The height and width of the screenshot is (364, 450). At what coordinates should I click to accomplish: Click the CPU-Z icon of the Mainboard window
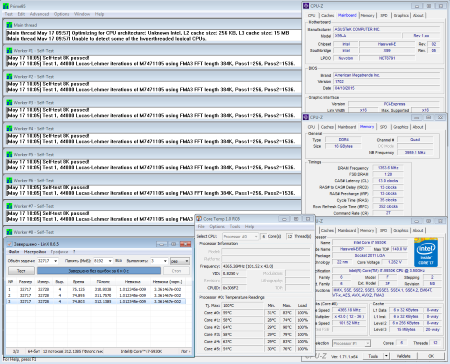coord(306,6)
